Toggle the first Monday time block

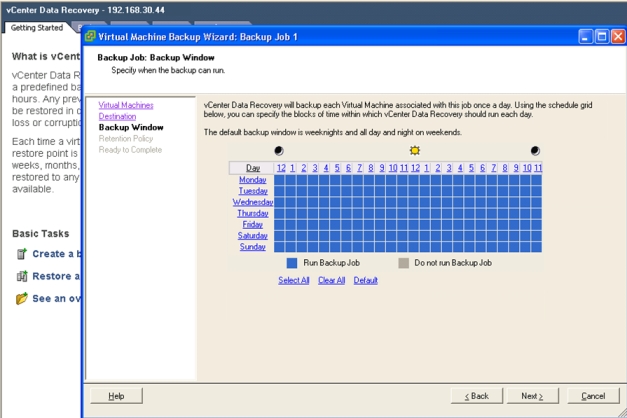coord(280,179)
